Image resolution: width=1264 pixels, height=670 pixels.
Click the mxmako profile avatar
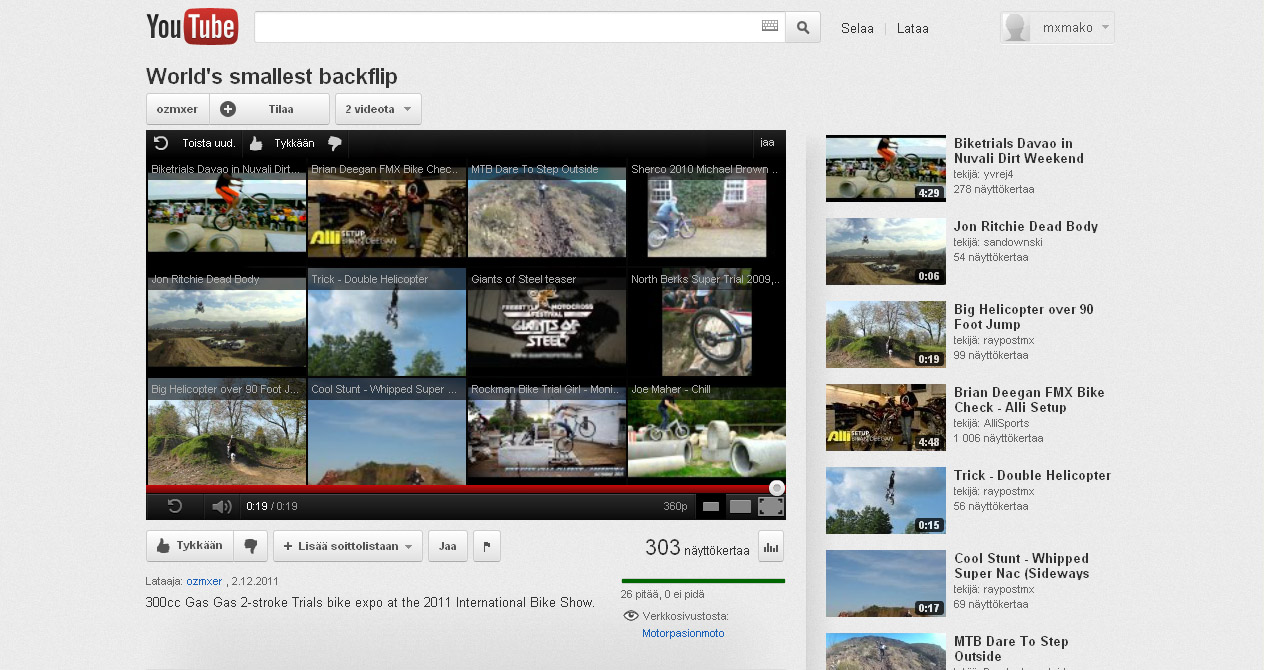(1016, 28)
